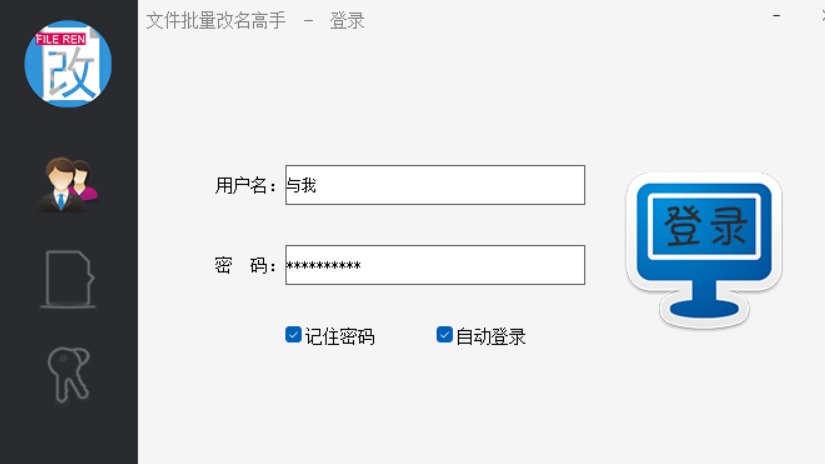Select the blank document sidebar icon
Screen dimensions: 825x464
68,279
